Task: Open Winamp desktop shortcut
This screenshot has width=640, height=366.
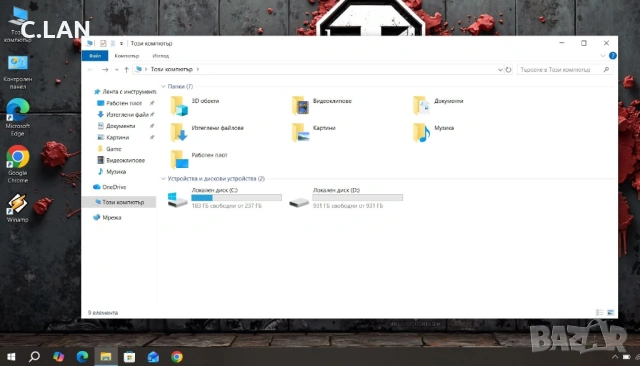Action: 18,208
